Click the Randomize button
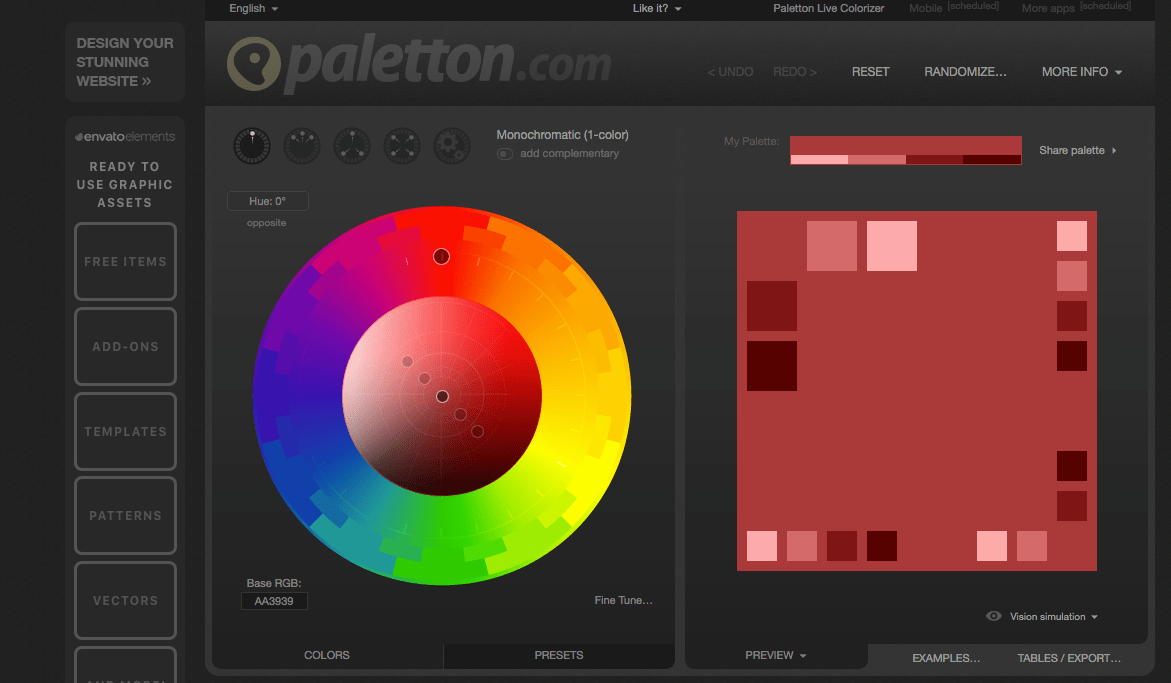Viewport: 1171px width, 683px height. pos(965,71)
